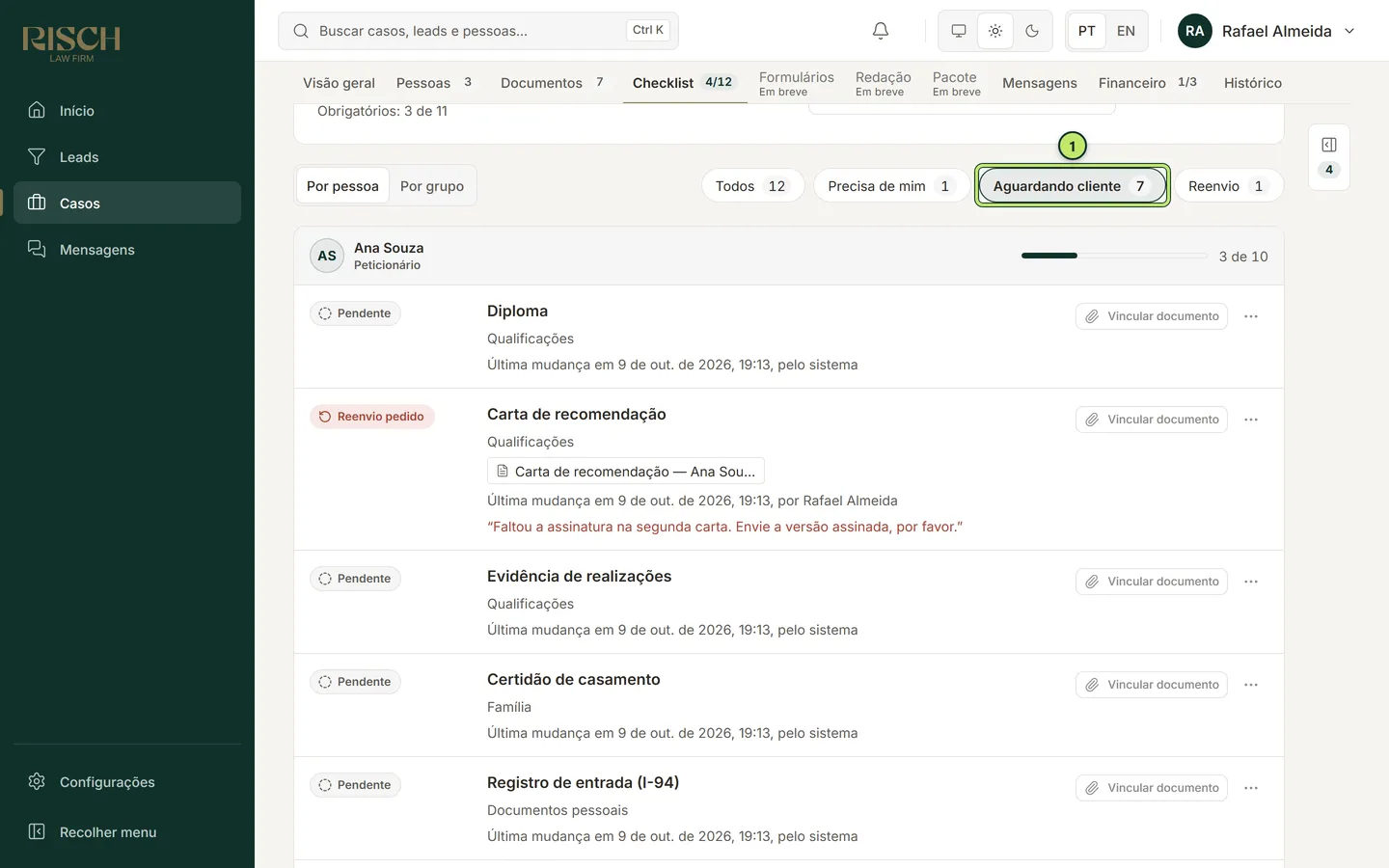
Task: Switch to system display theme
Action: point(959,31)
